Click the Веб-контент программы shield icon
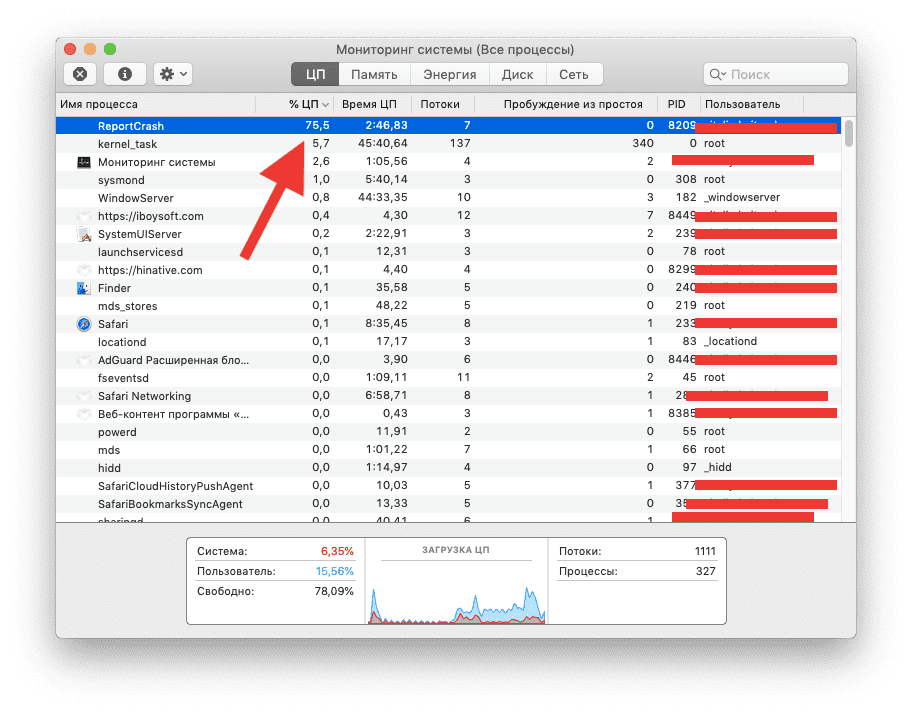Viewport: 912px width, 712px height. 84,414
